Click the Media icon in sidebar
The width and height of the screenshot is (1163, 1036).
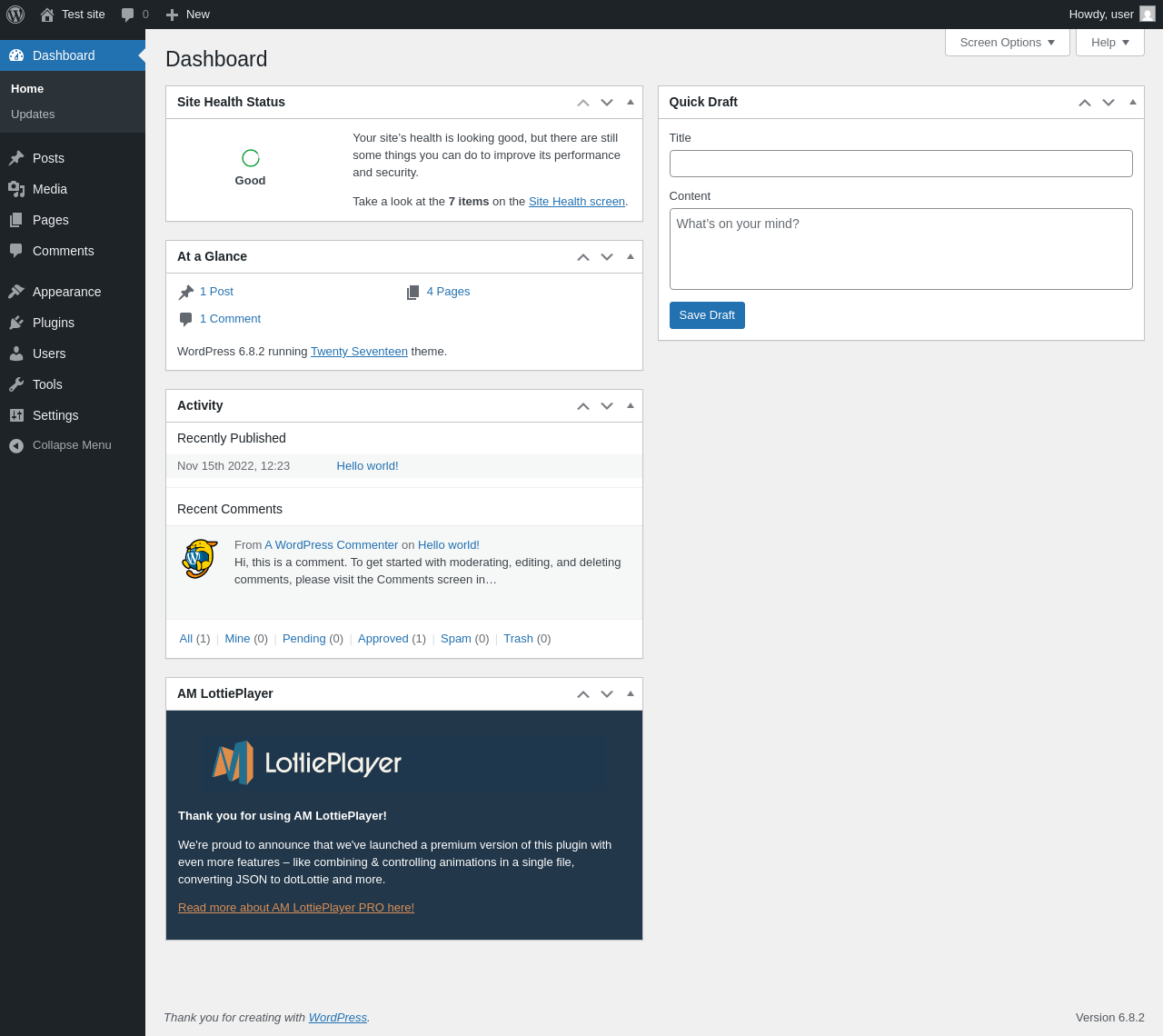coord(16,189)
